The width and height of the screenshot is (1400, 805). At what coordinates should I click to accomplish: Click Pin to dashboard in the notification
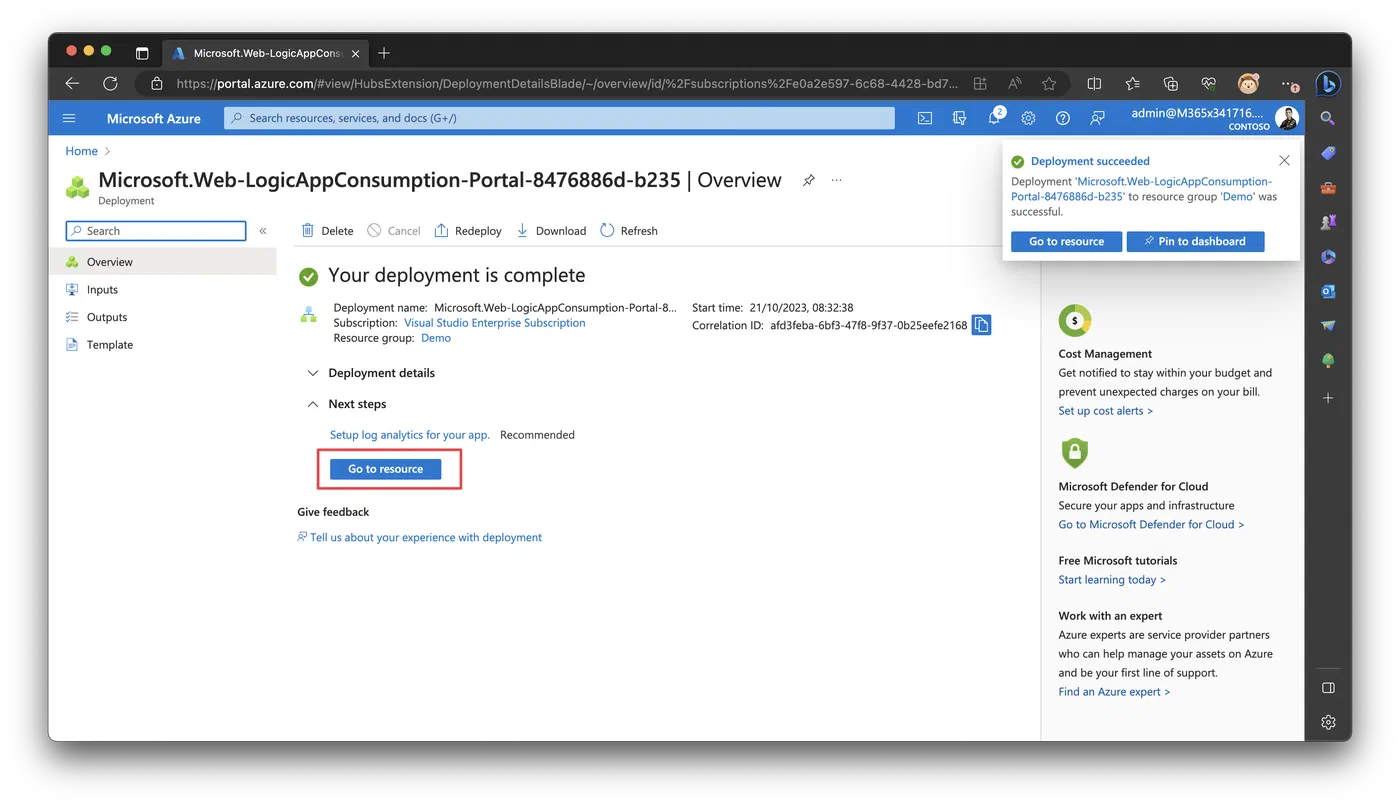pos(1195,241)
